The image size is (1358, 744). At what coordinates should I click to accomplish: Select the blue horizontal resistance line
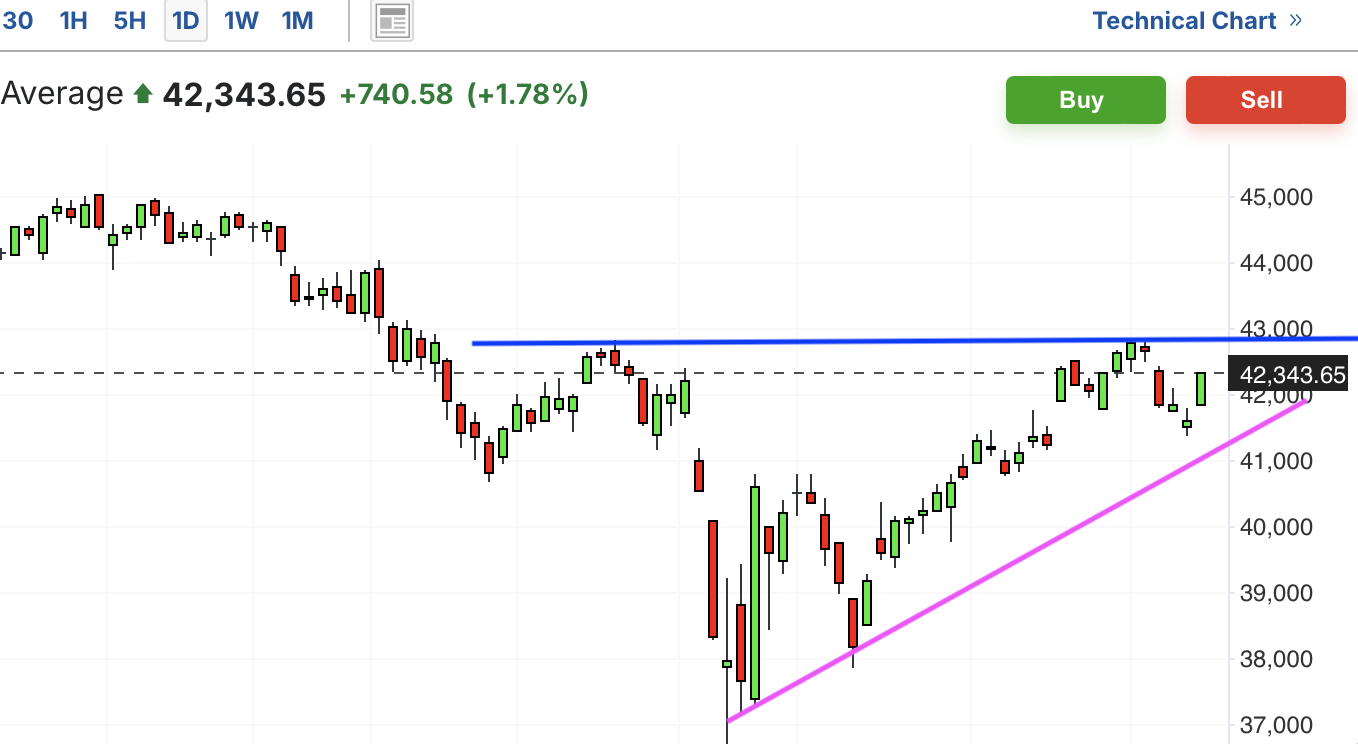coord(915,341)
